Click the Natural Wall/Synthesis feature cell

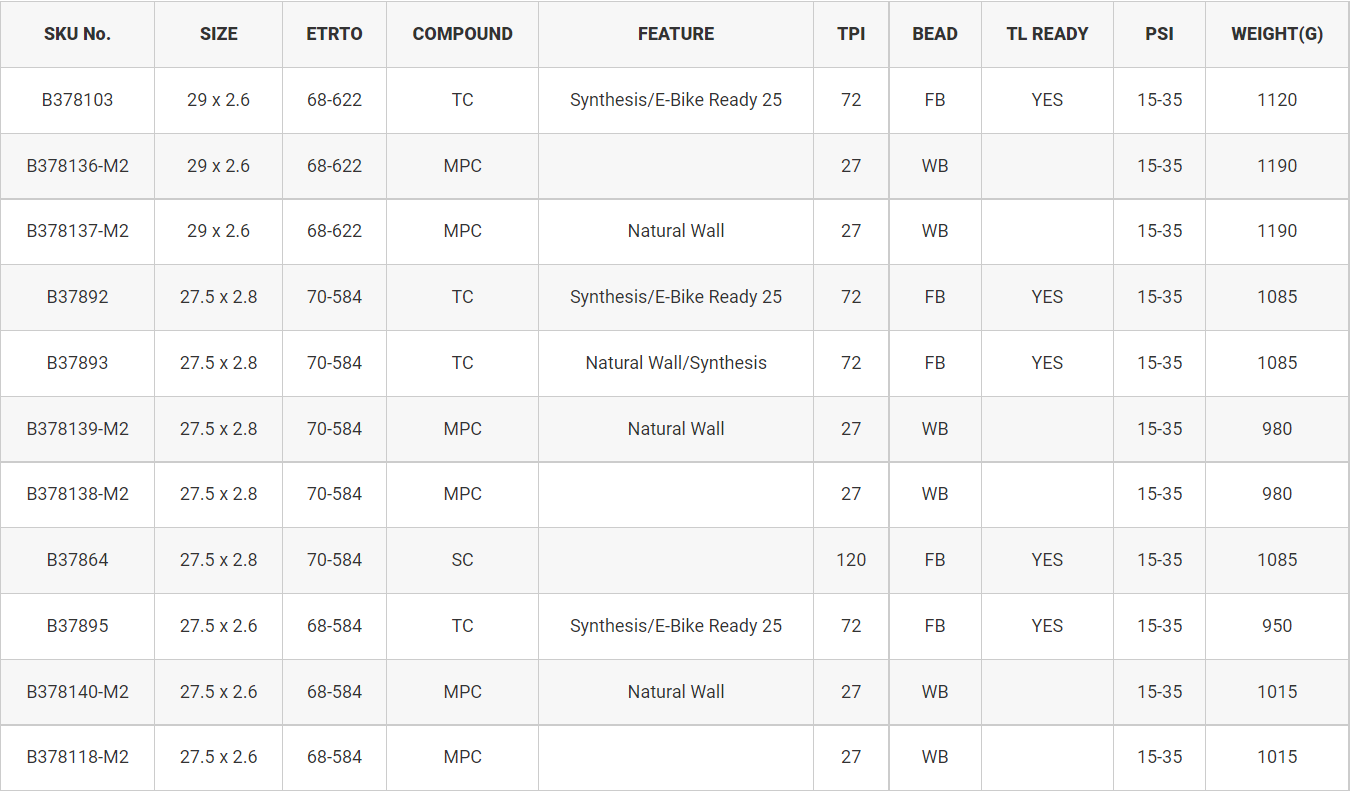[x=676, y=363]
